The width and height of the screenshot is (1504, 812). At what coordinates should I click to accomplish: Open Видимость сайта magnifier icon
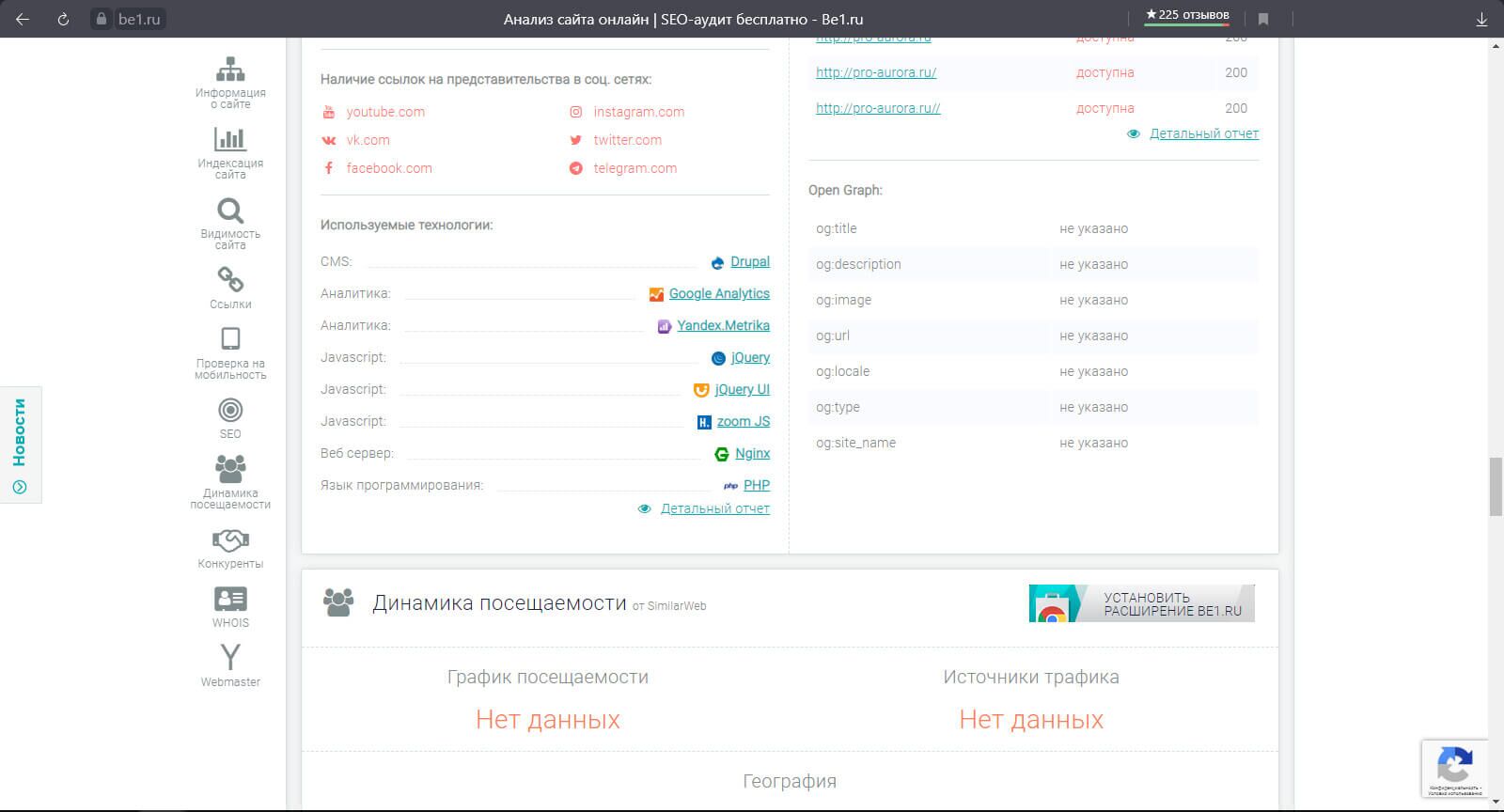click(x=230, y=211)
